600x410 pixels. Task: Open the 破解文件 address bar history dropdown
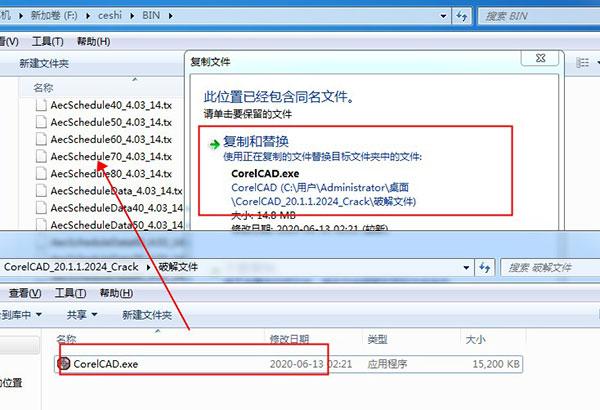(x=466, y=268)
